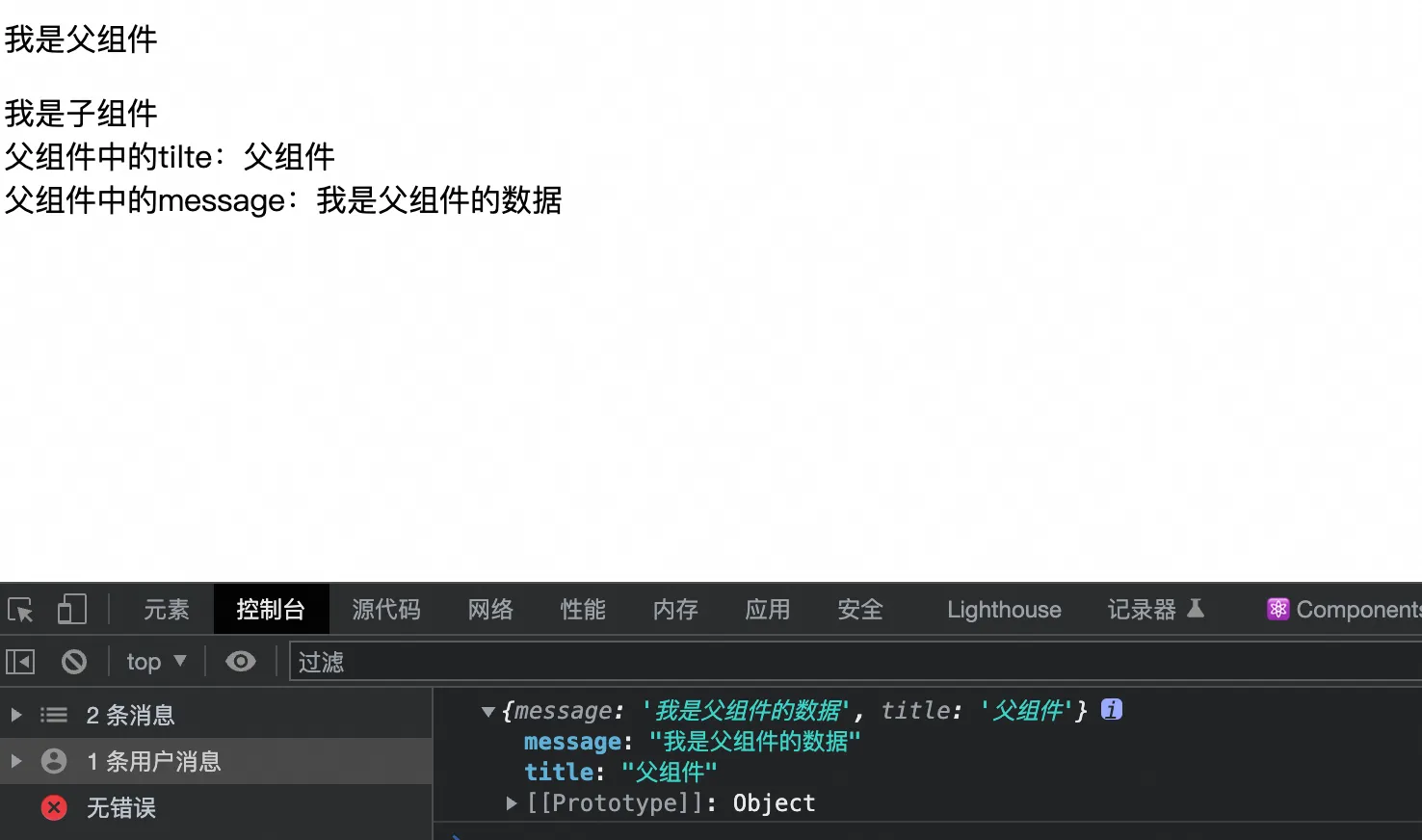Viewport: 1422px width, 840px height.
Task: Click the eye live expression icon
Action: [x=240, y=662]
